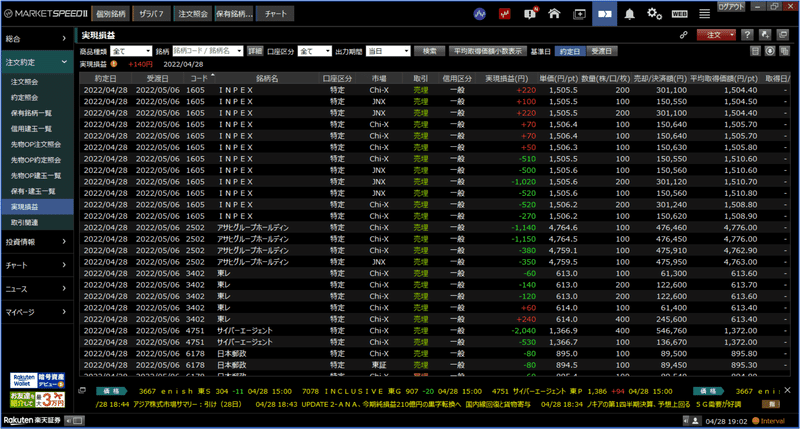
Task: Open alerts via the bell icon
Action: [630, 14]
